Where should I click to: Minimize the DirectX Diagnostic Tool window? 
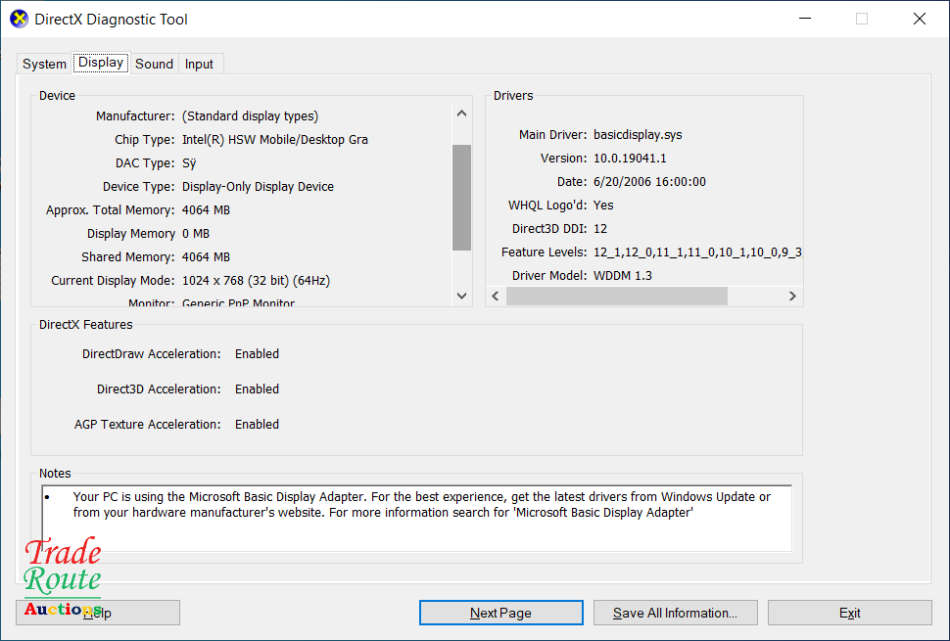pos(804,19)
